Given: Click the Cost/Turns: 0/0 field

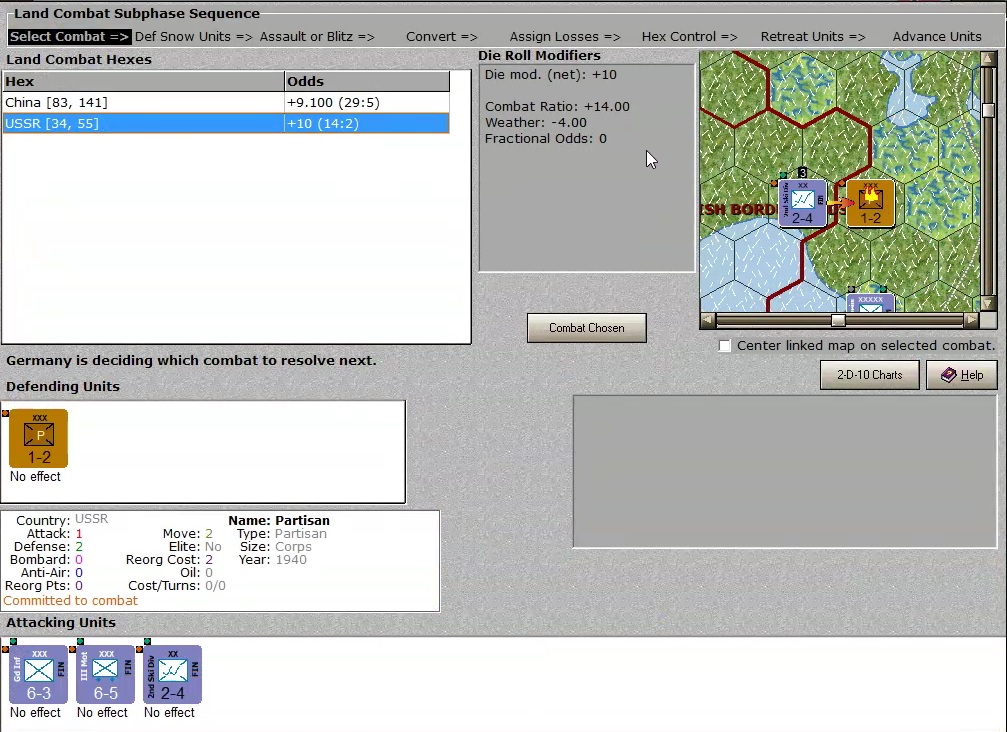Looking at the screenshot, I should [x=177, y=586].
